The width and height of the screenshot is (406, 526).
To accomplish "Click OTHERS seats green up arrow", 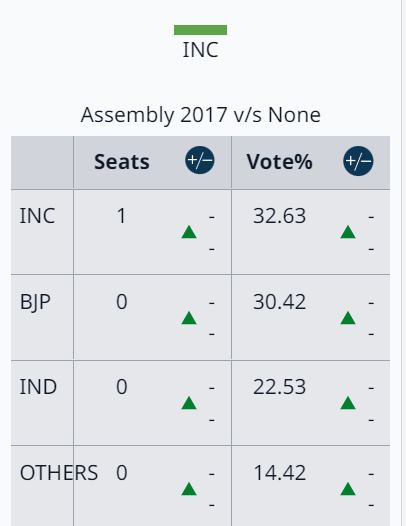I will point(189,489).
